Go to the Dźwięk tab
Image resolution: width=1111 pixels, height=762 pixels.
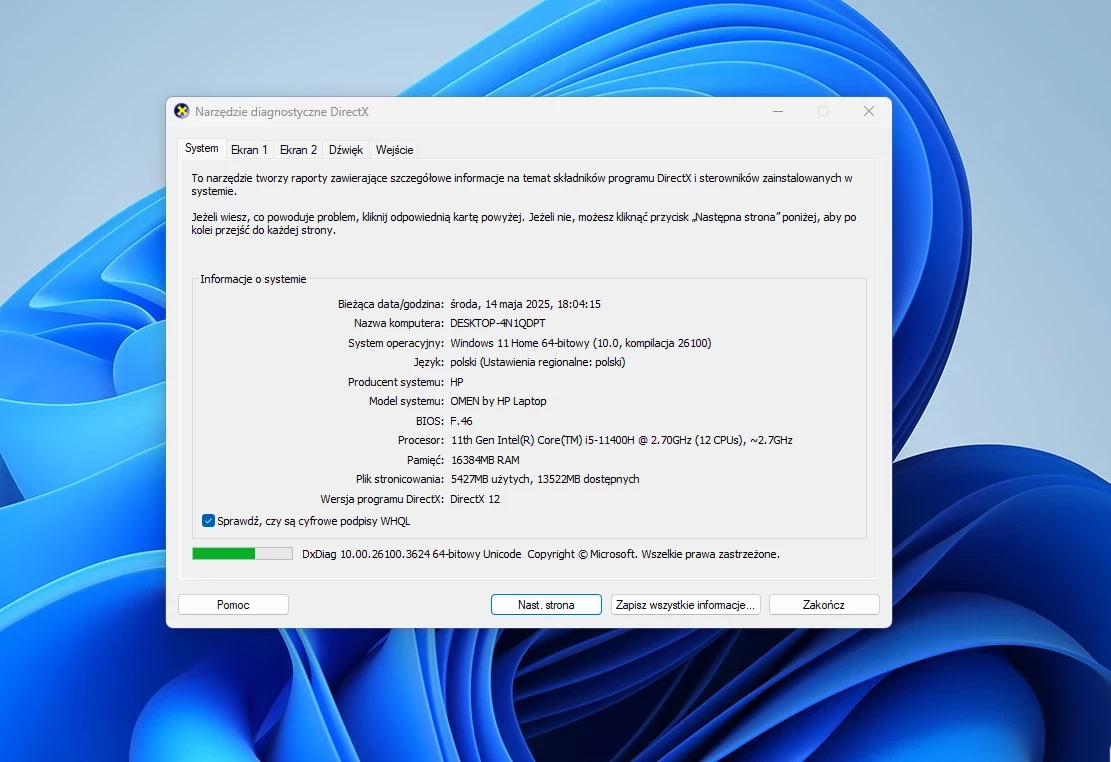(346, 150)
